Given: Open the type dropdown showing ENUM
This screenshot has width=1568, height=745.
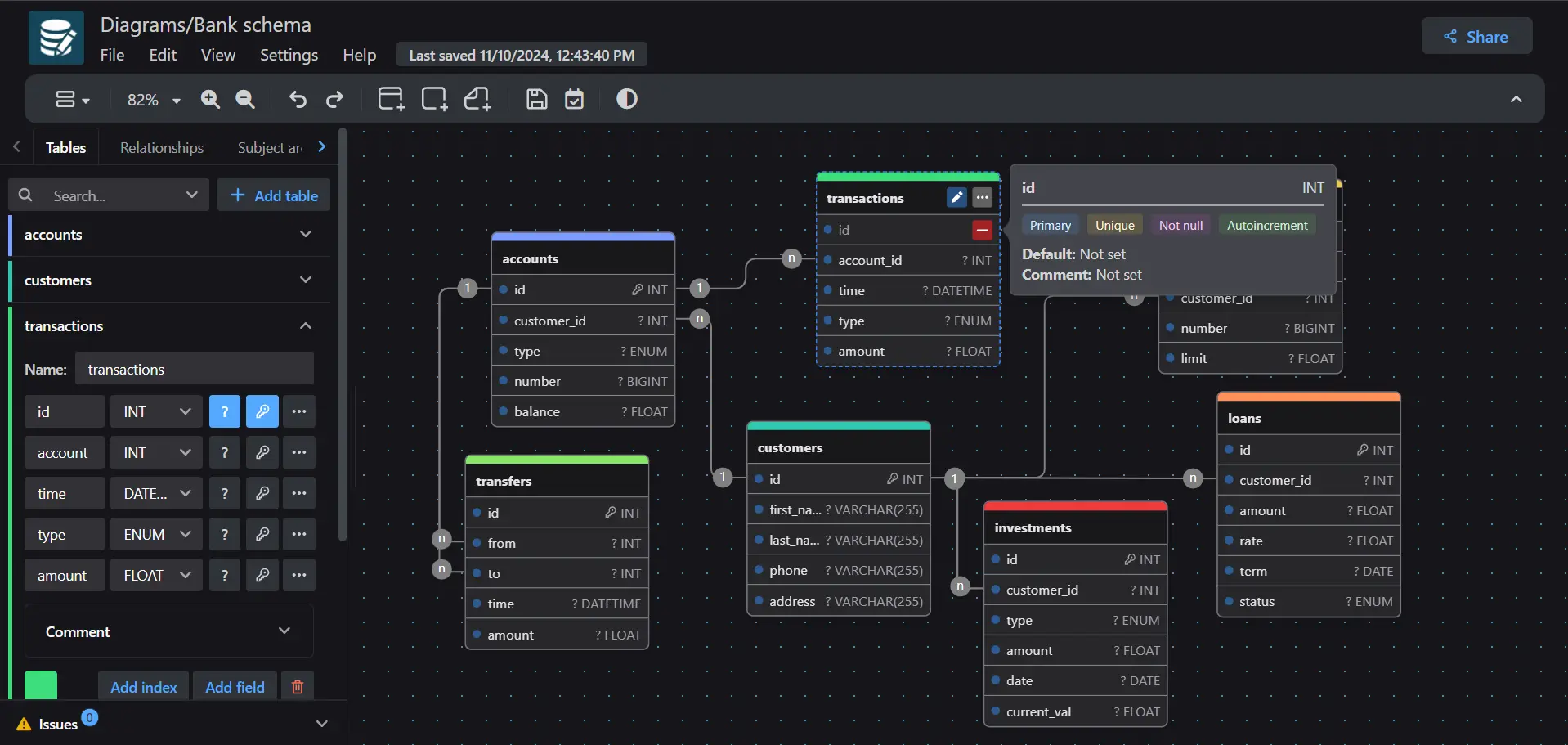Looking at the screenshot, I should coord(155,533).
